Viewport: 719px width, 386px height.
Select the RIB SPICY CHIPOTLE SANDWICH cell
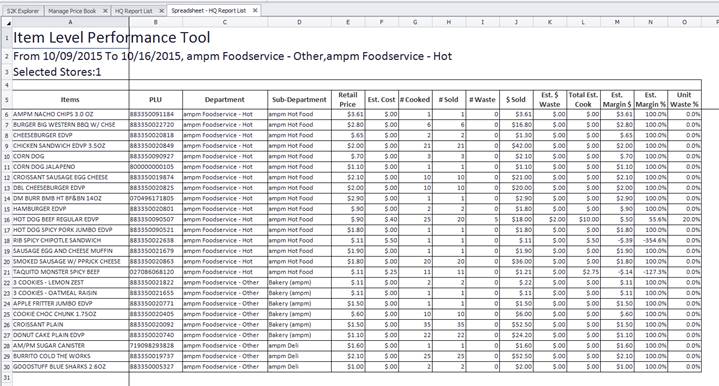71,241
